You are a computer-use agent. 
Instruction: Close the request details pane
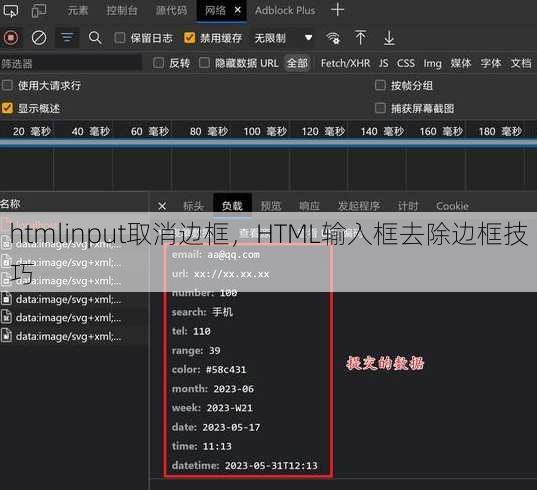pyautogui.click(x=162, y=206)
